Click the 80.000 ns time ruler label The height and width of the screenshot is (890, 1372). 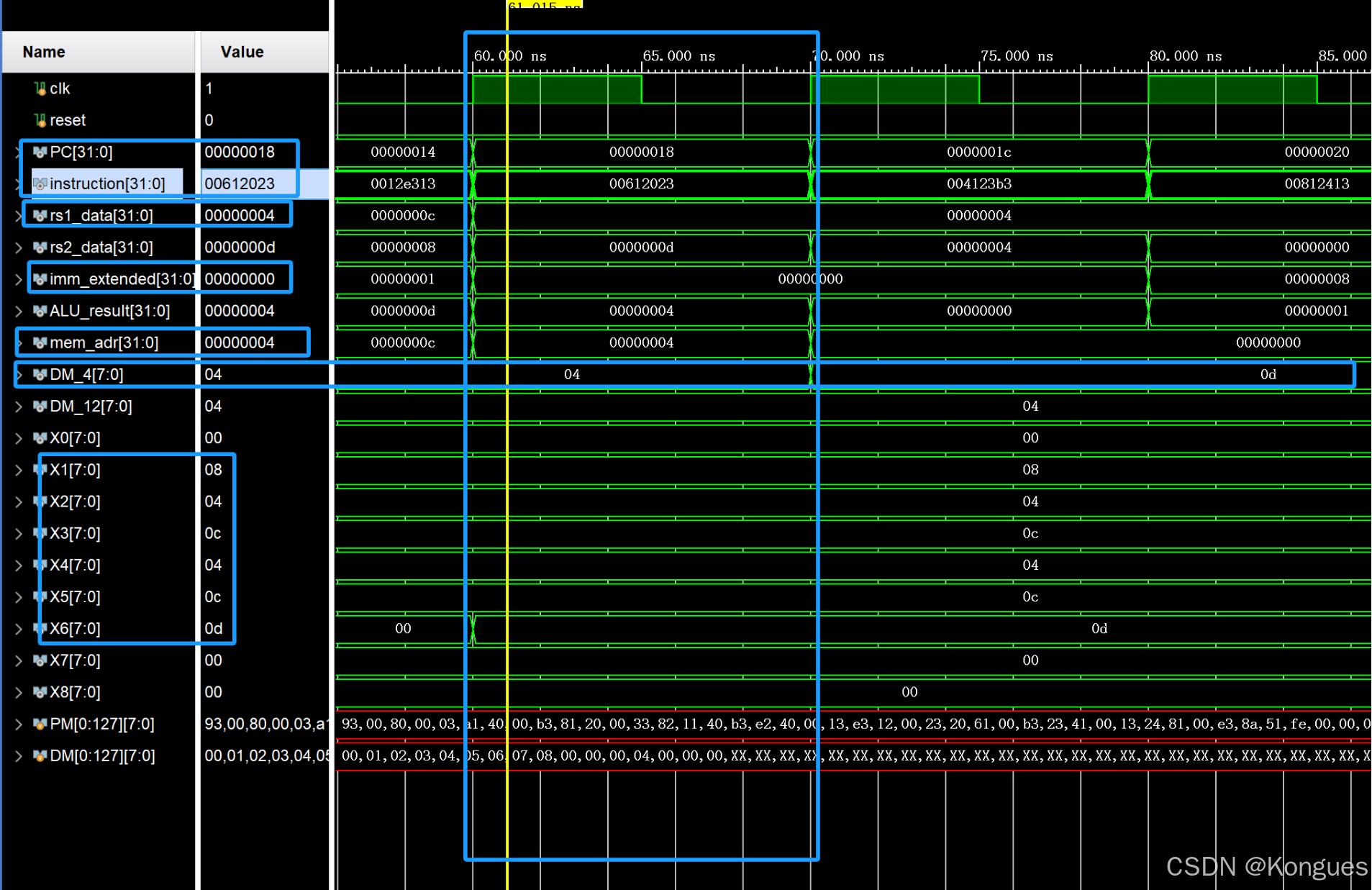[1186, 56]
